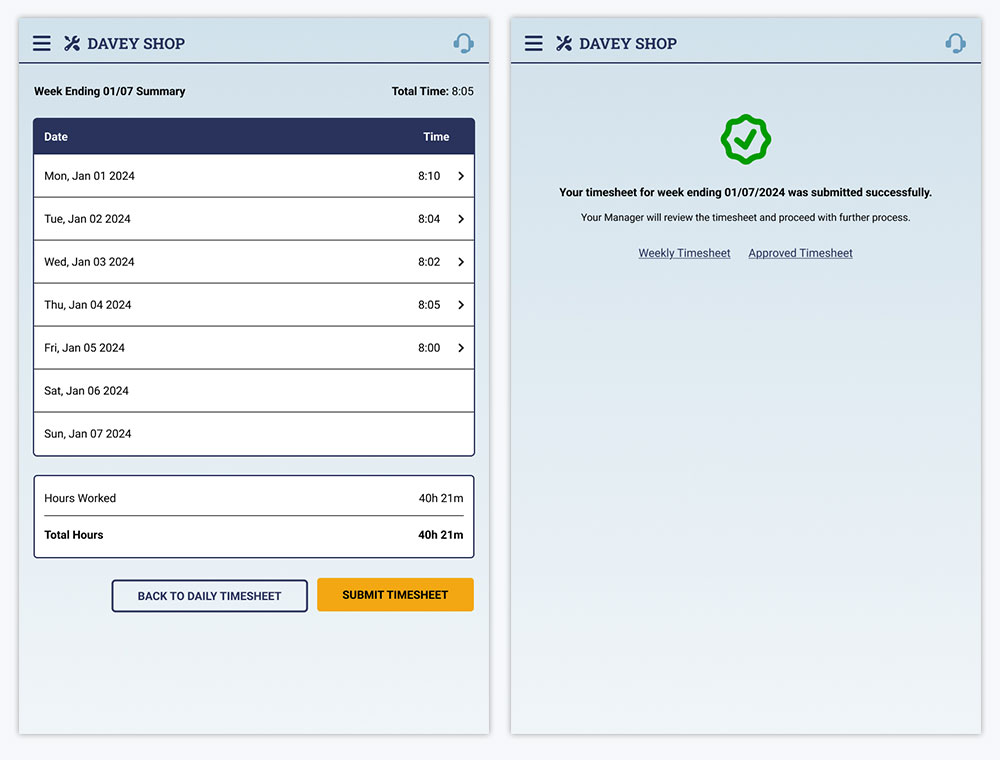Click the Time column header

(x=436, y=137)
